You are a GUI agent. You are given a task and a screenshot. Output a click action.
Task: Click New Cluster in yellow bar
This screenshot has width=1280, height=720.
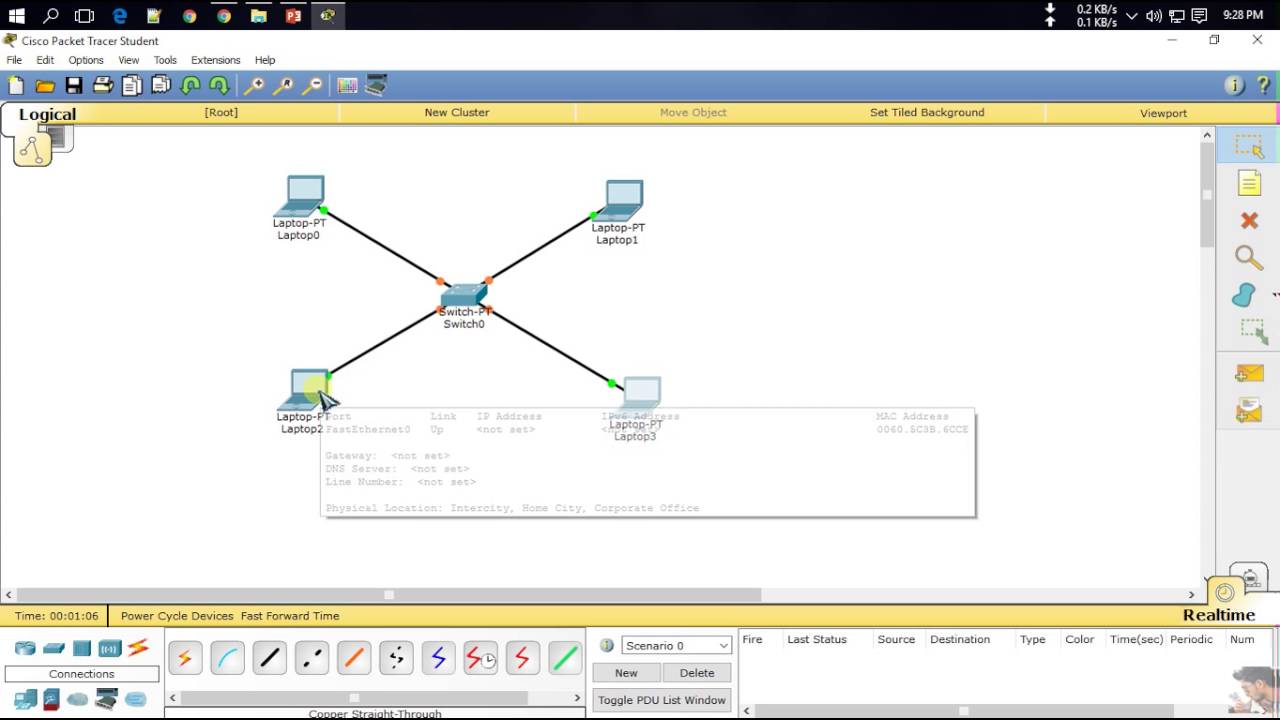coord(457,112)
